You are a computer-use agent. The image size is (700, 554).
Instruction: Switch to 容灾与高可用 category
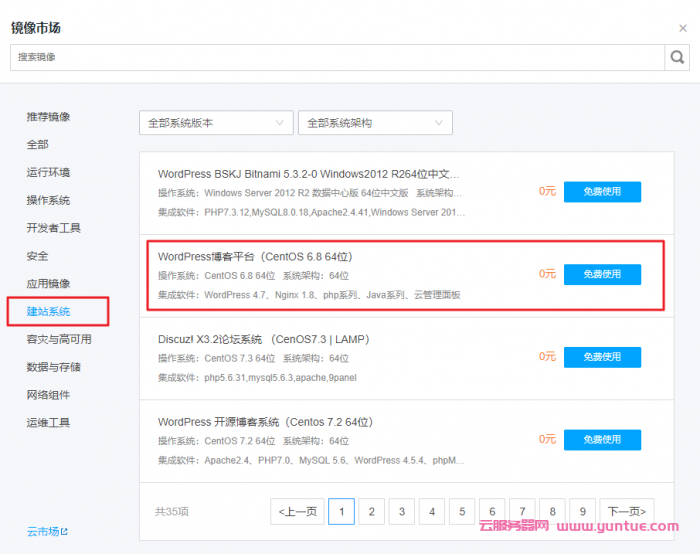click(x=59, y=339)
